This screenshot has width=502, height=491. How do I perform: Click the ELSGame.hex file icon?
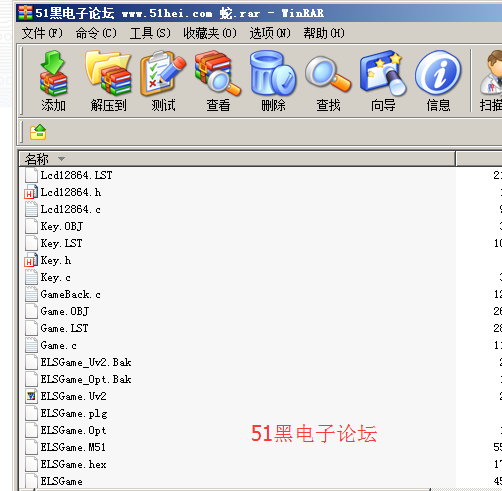tap(31, 464)
